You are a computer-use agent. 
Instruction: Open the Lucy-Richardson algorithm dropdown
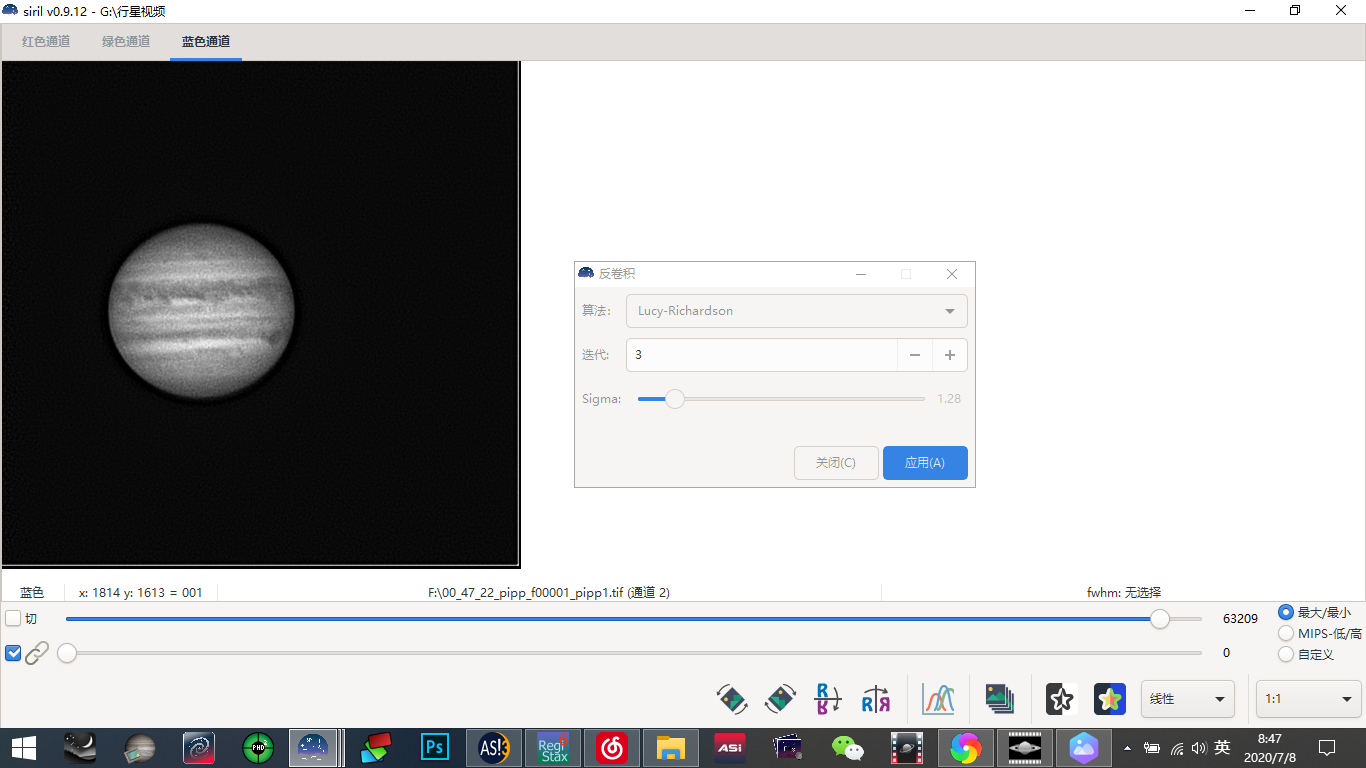coord(796,311)
